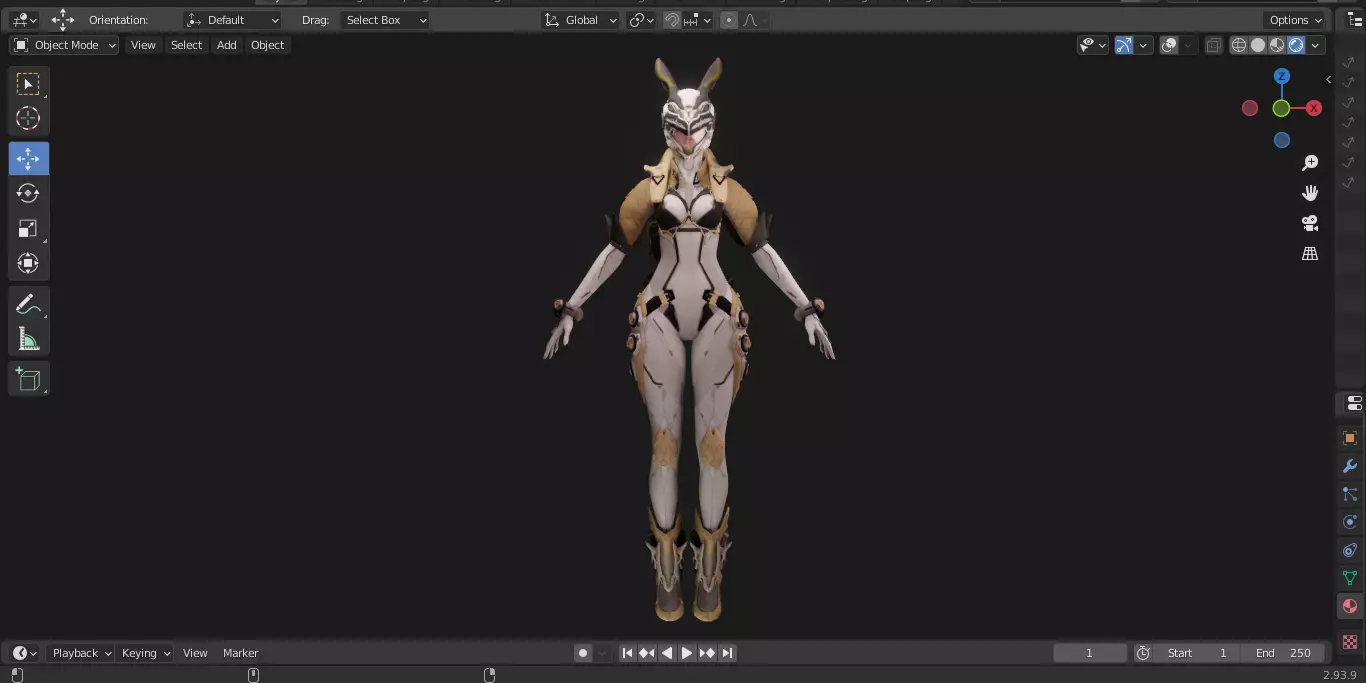Open the Object Mode dropdown

(64, 45)
